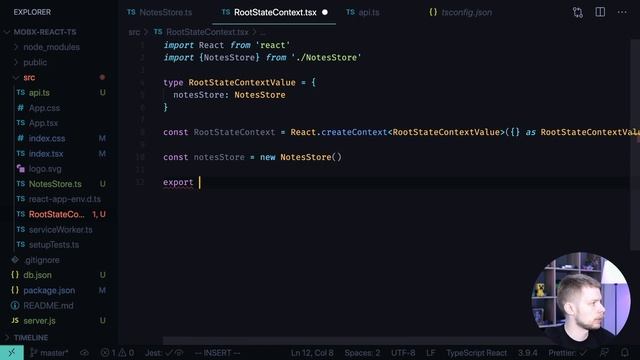The height and width of the screenshot is (360, 640).
Task: Change file encoding UTF-8
Action: click(403, 353)
